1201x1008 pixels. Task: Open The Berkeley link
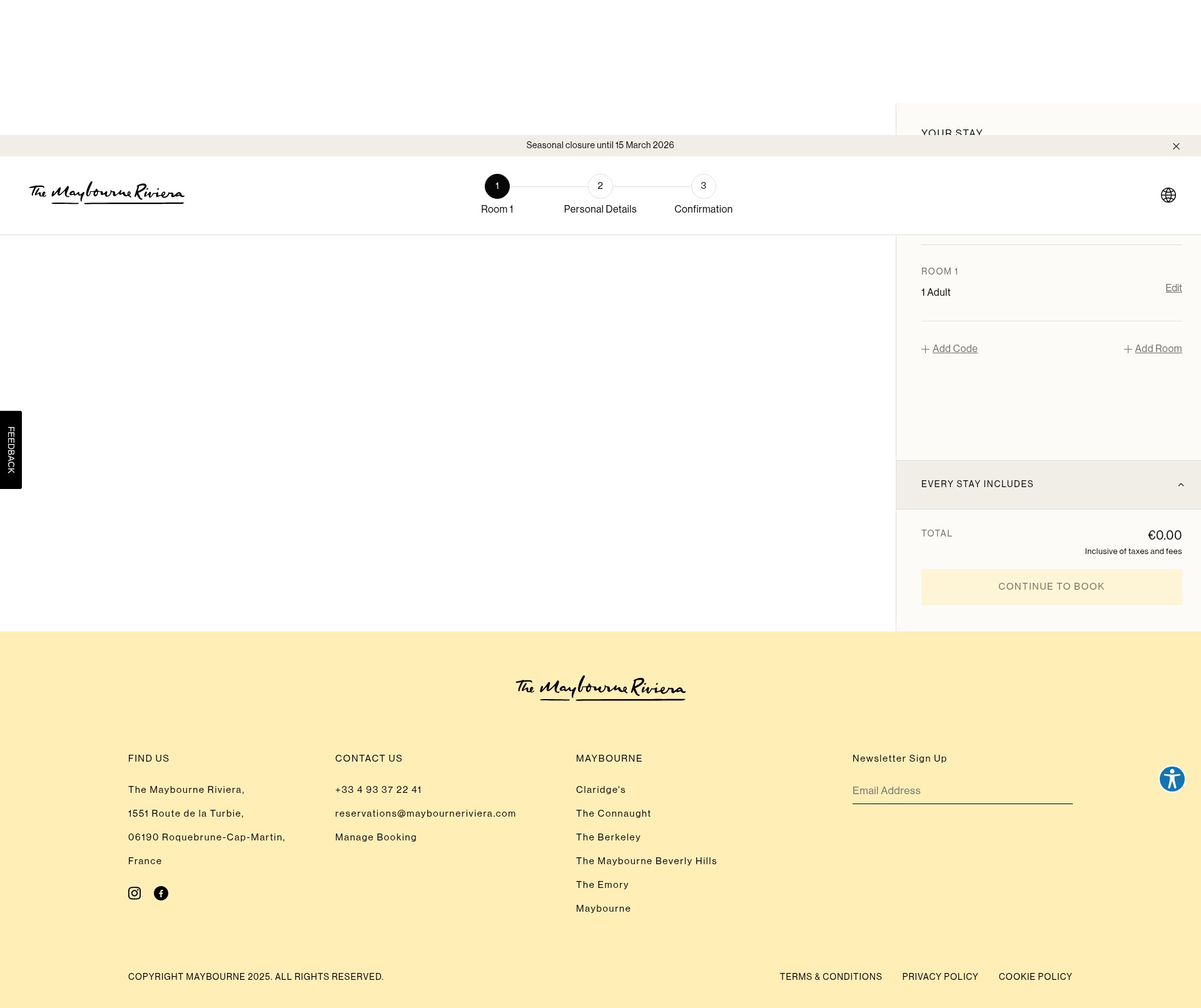coord(608,837)
